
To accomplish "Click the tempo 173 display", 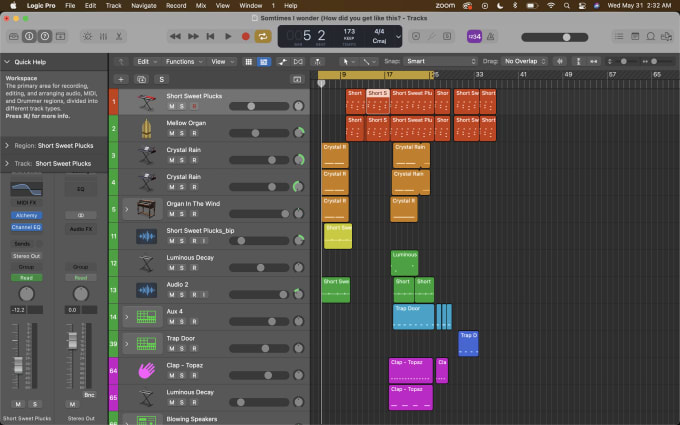I will (x=349, y=32).
